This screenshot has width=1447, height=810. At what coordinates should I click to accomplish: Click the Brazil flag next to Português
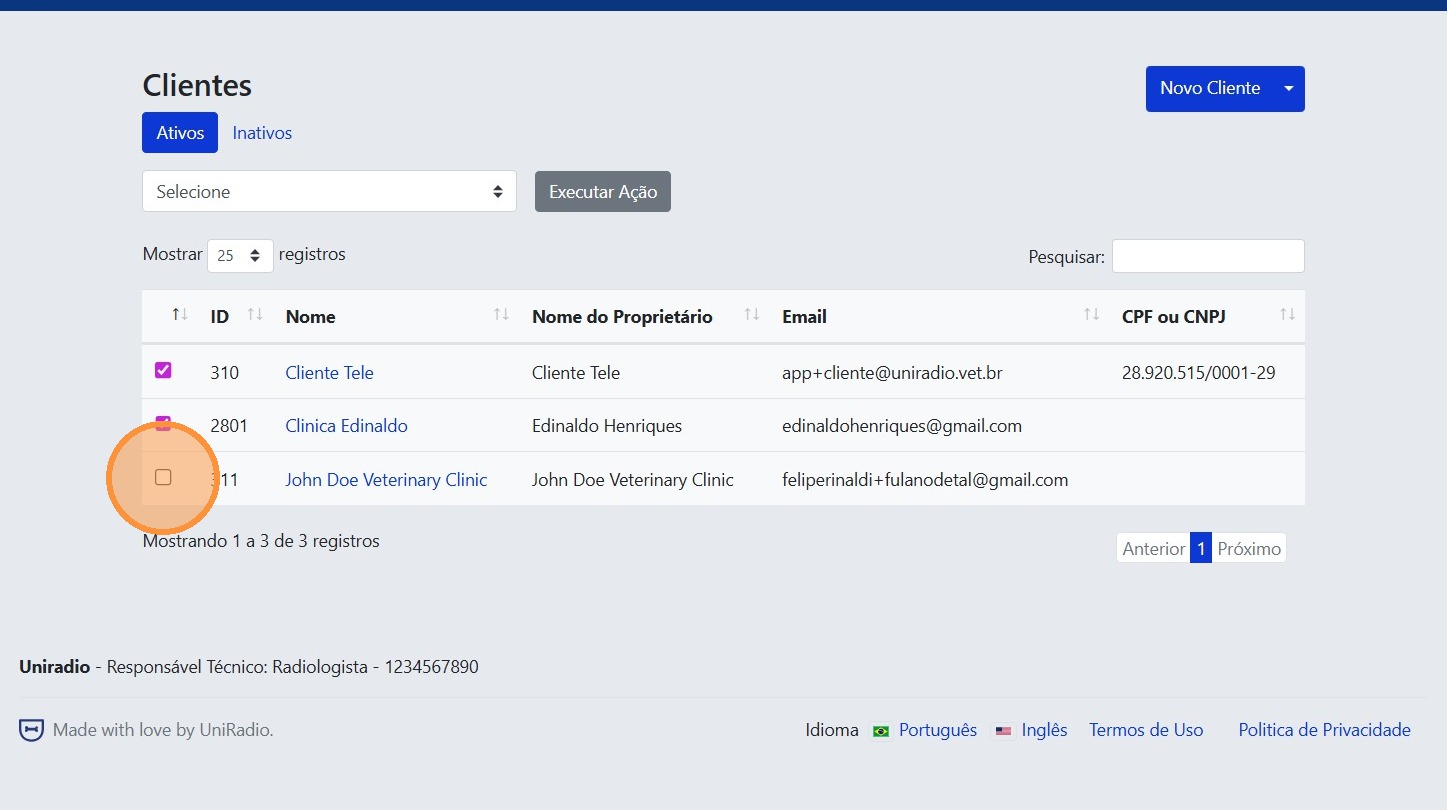tap(880, 731)
